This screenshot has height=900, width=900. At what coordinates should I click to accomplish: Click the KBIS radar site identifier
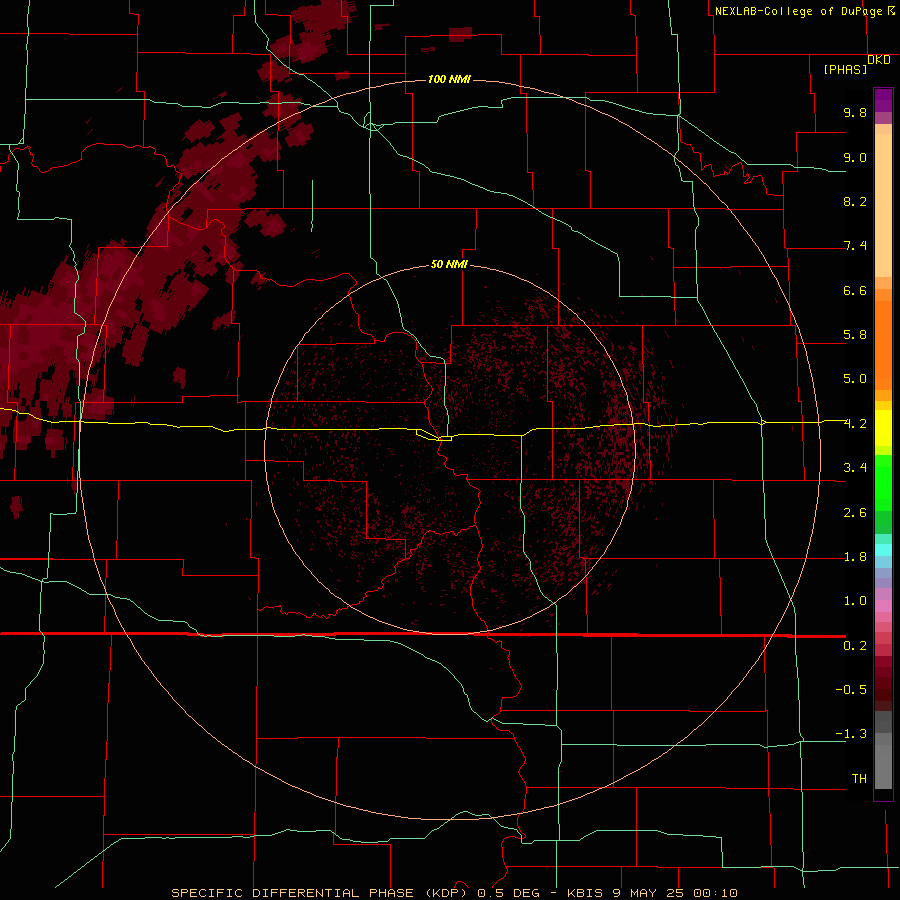tap(585, 893)
